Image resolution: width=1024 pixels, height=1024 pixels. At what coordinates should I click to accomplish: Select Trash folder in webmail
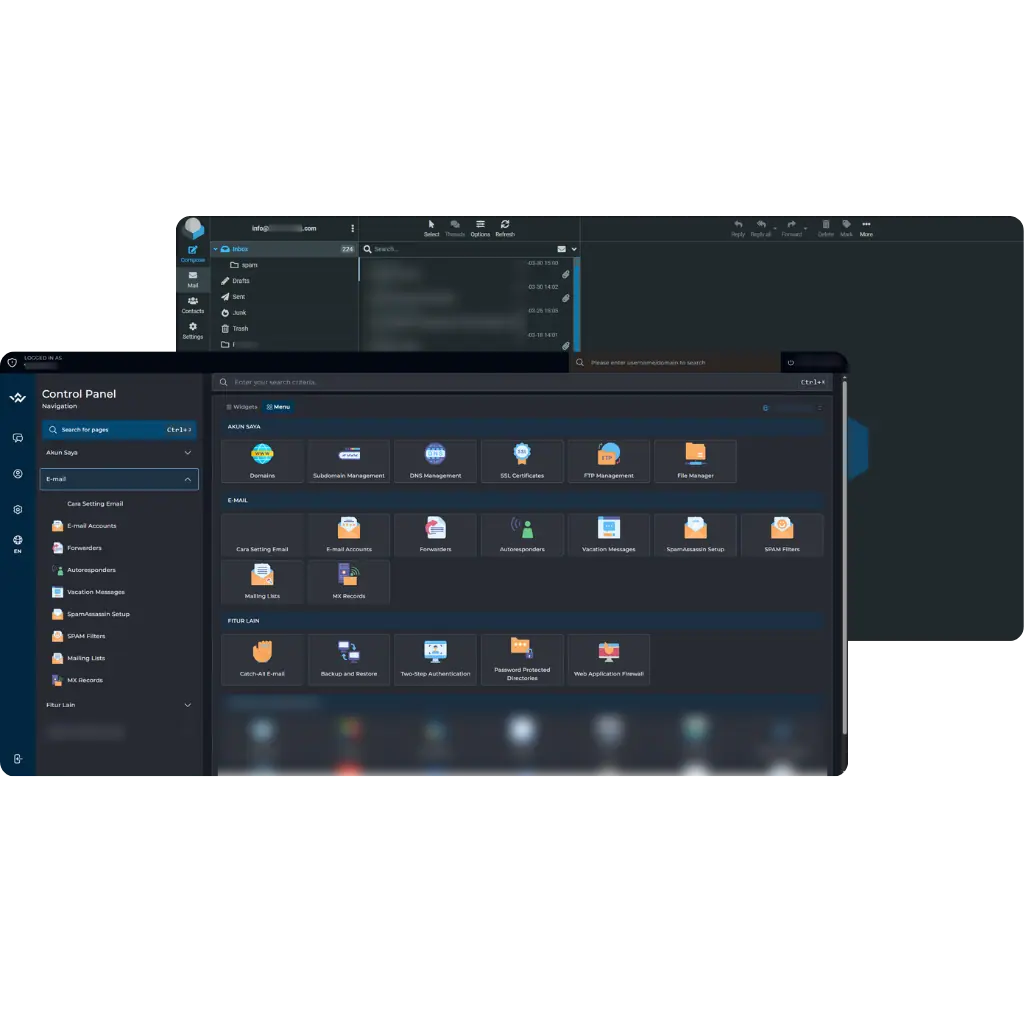point(234,328)
